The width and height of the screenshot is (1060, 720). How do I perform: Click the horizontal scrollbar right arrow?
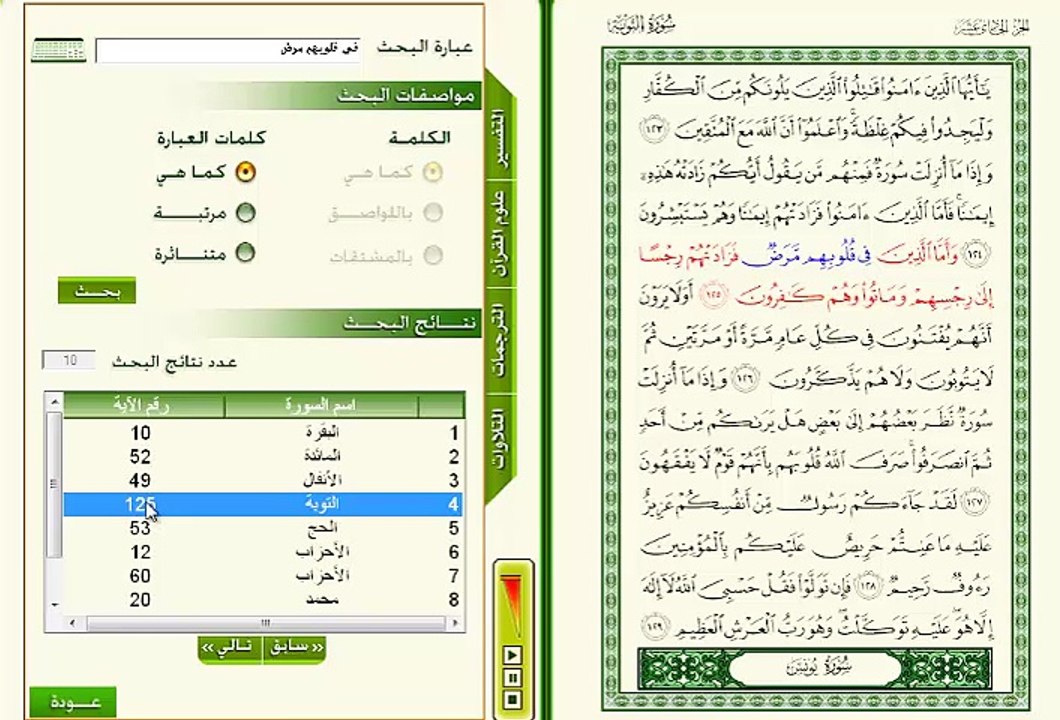click(x=456, y=623)
